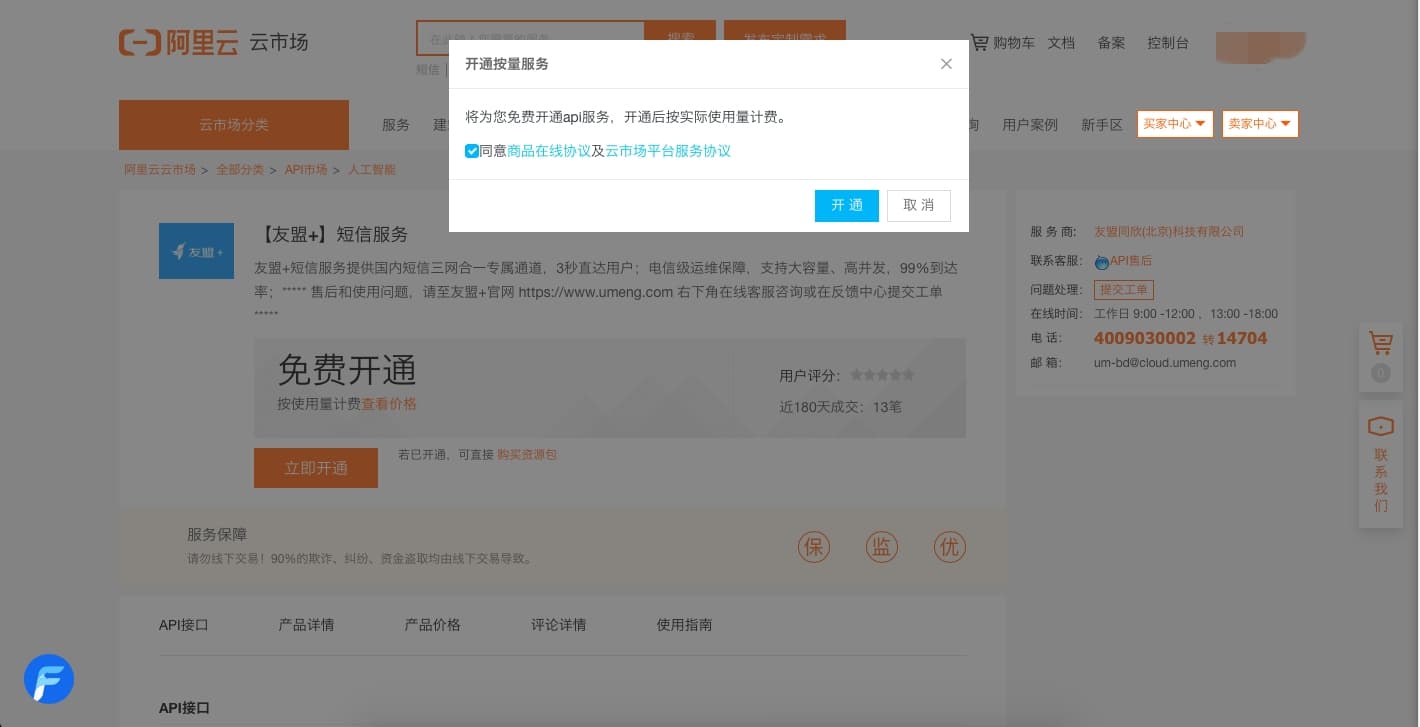Click the 取消 button in dialog
This screenshot has height=727, width=1420.
918,205
